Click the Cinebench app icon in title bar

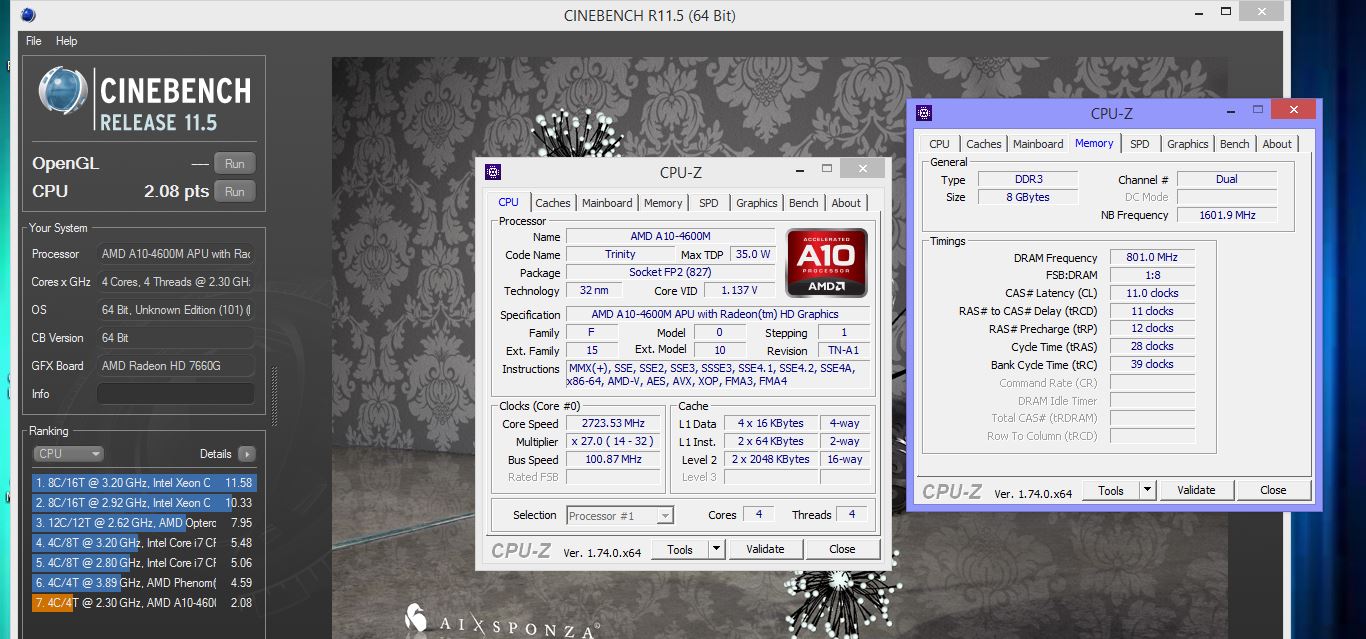click(x=28, y=15)
